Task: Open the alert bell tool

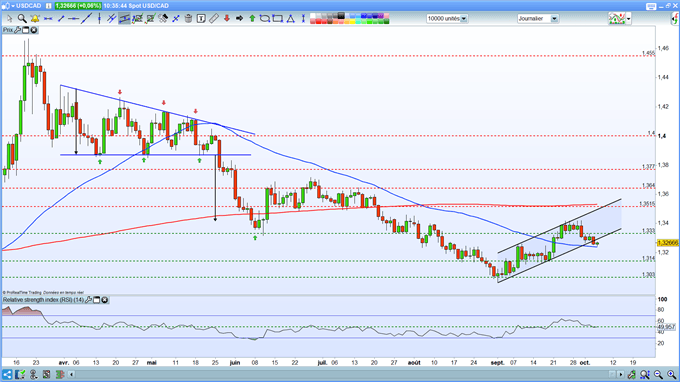Action: point(35,19)
